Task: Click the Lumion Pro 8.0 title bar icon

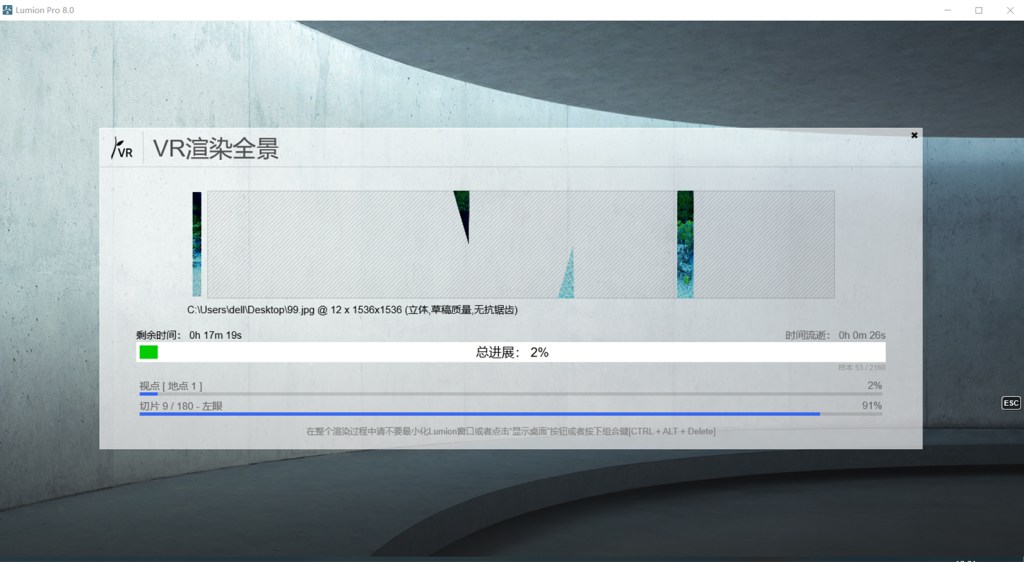Action: [8, 10]
